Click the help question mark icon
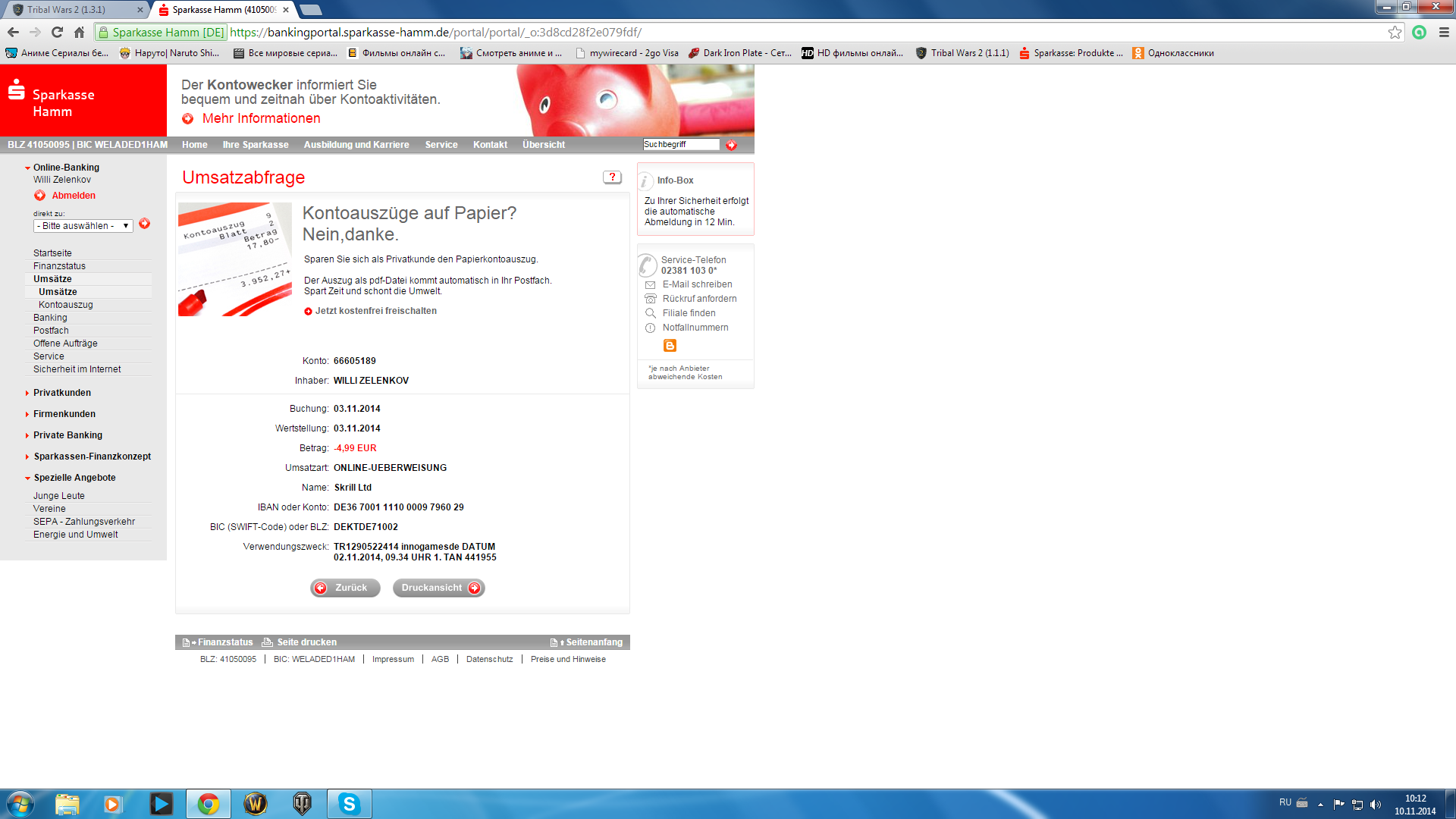Screen dimensions: 1456x819 click(612, 177)
